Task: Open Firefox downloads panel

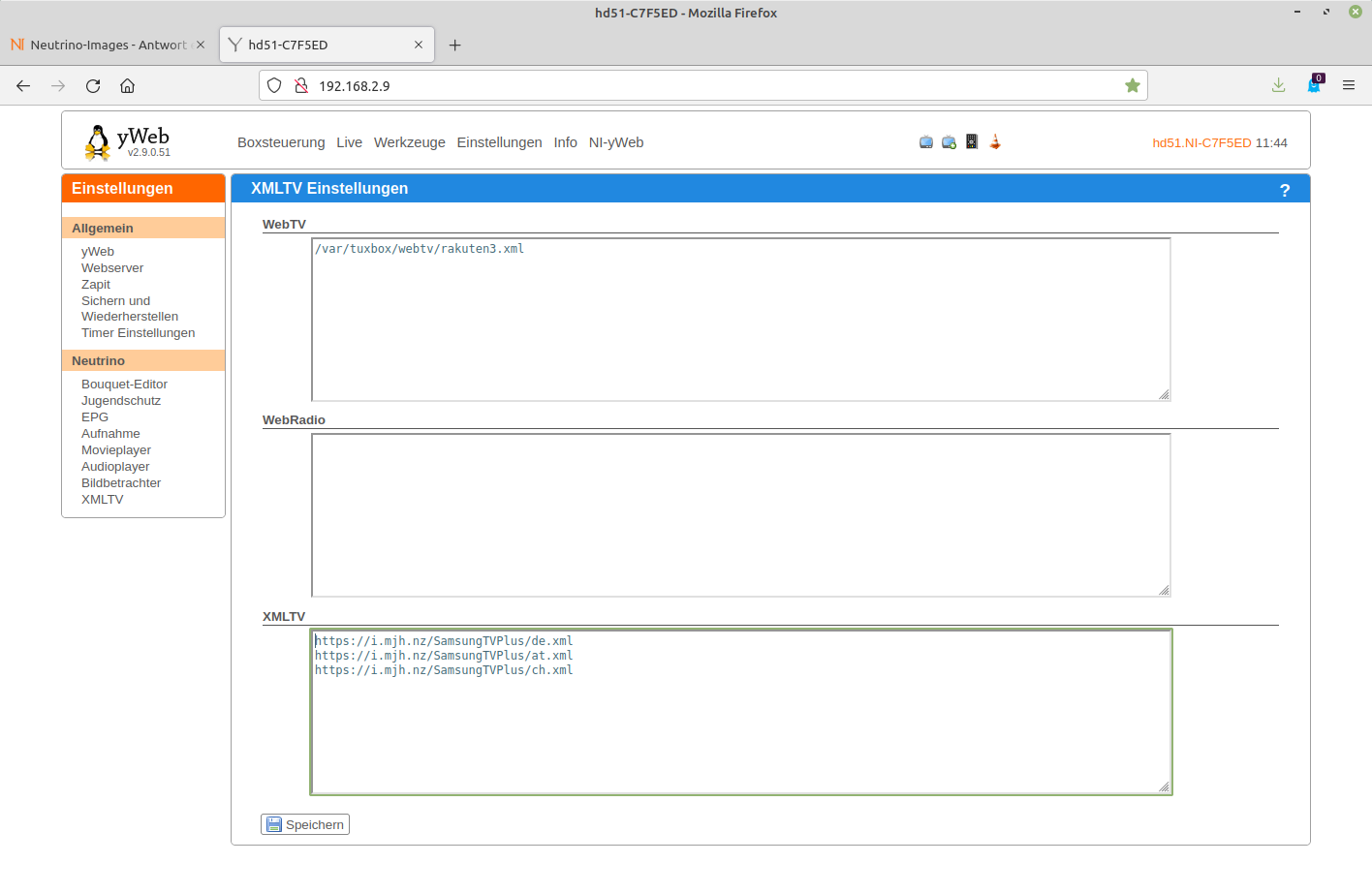Action: point(1278,85)
